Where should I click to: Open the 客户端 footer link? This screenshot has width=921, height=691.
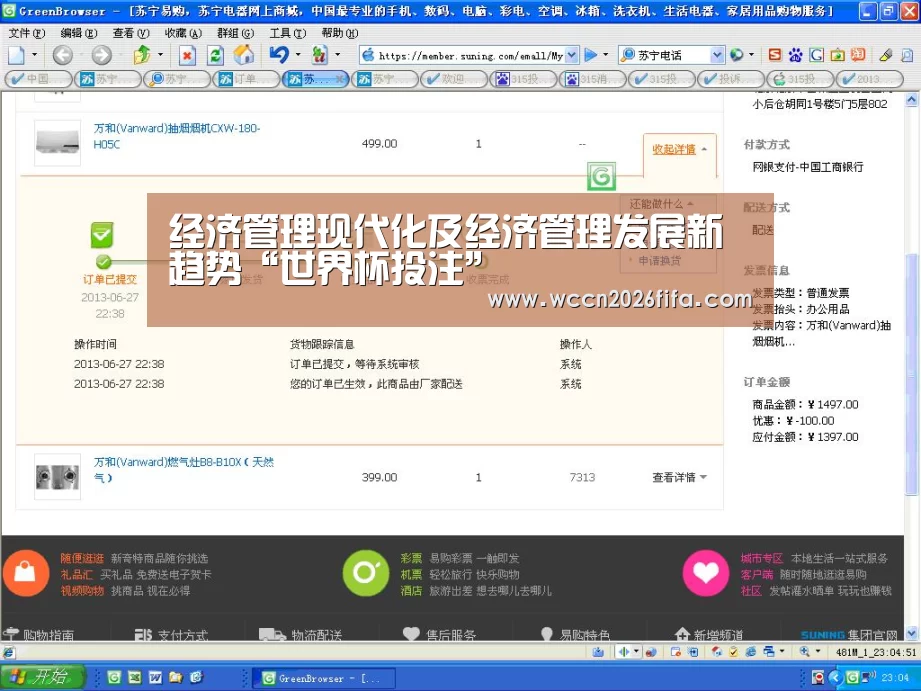[757, 575]
